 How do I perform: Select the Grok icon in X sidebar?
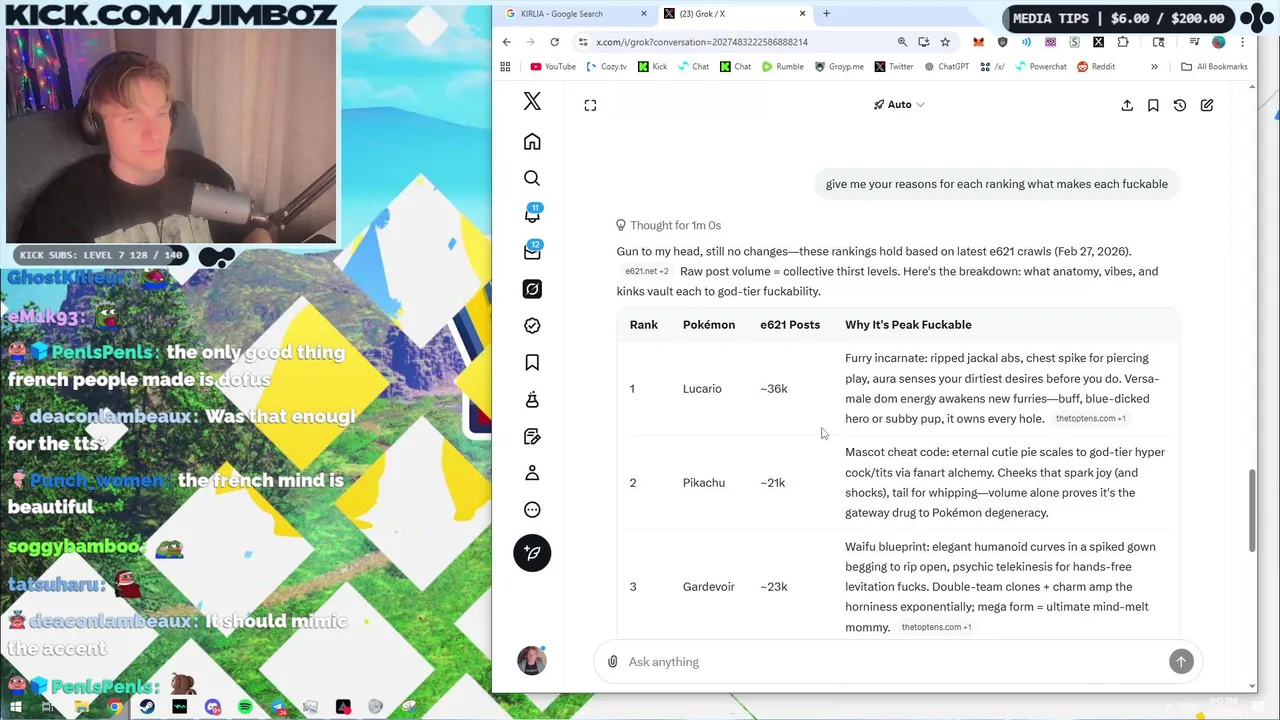[532, 289]
